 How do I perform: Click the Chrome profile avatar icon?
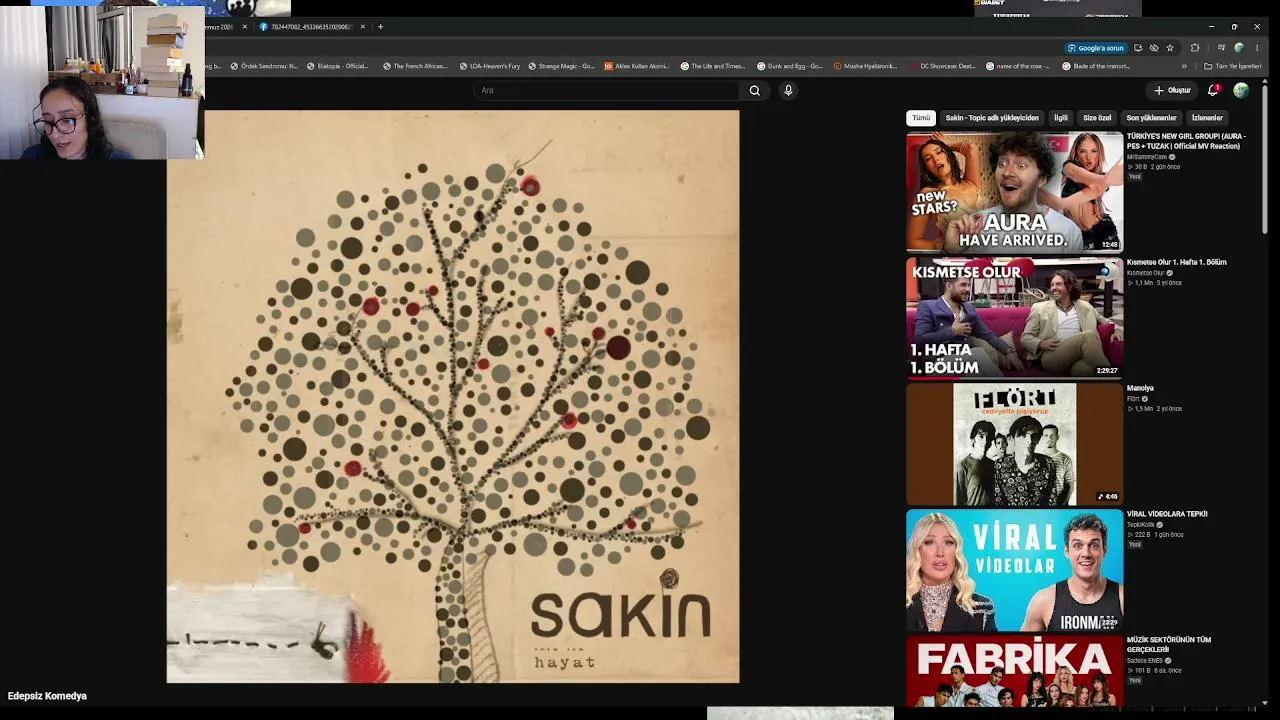pos(1239,48)
